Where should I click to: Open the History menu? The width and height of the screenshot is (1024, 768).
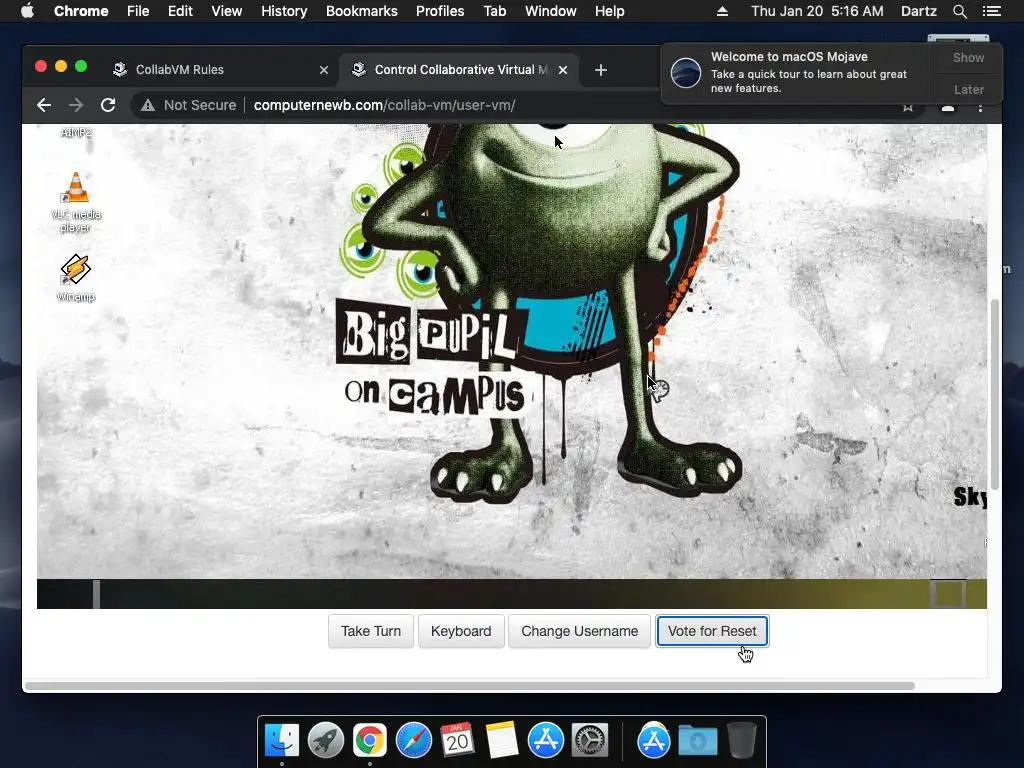[x=284, y=11]
